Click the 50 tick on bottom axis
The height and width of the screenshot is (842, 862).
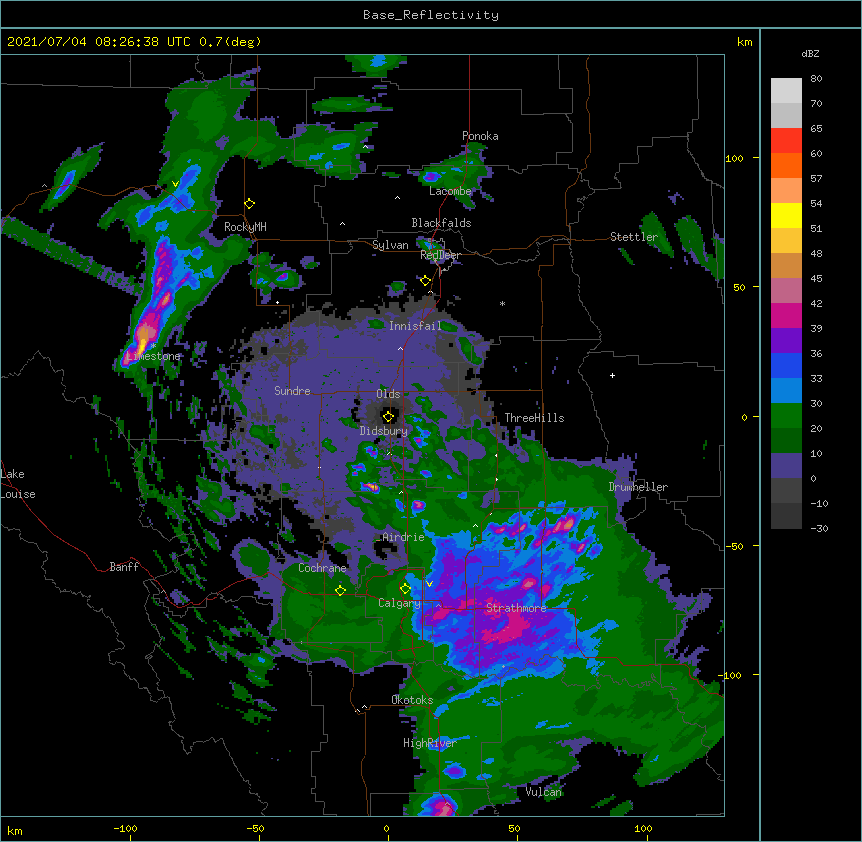coord(515,828)
